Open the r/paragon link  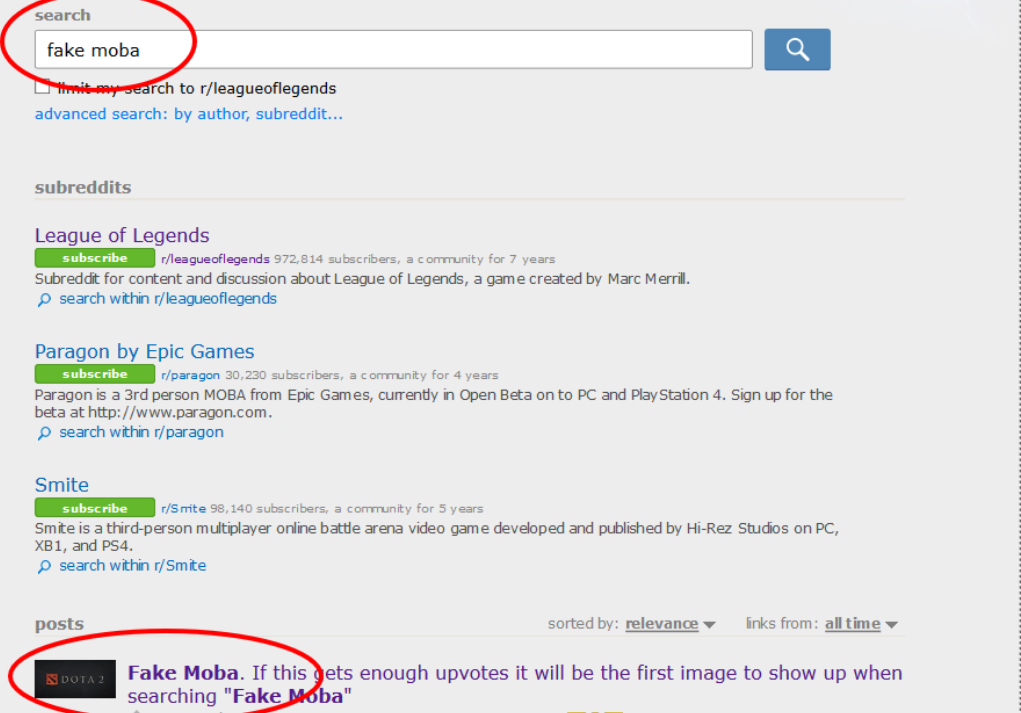click(190, 375)
